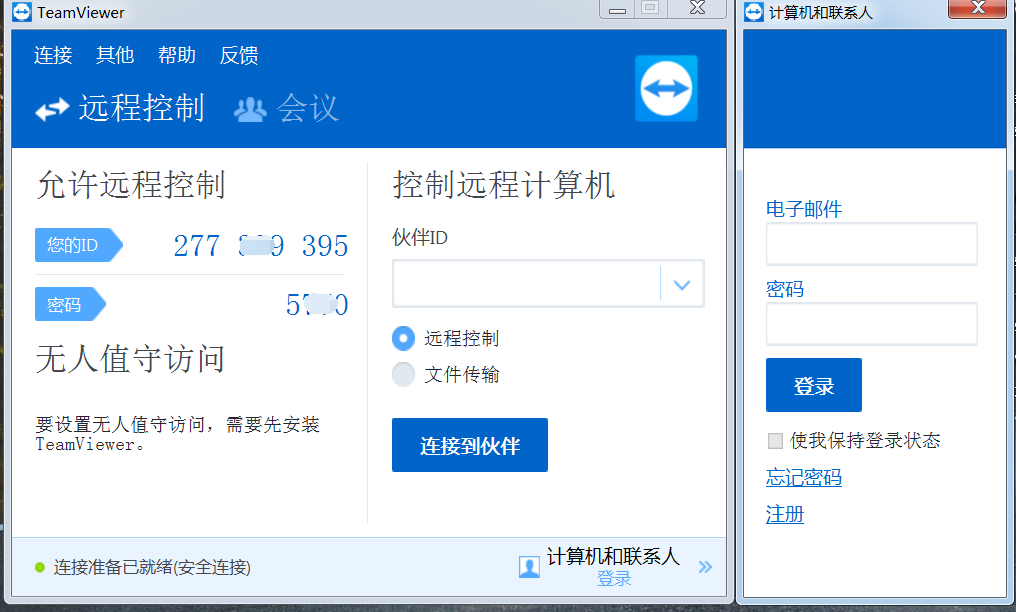
Task: Click the 登录 button in contacts window
Action: pos(814,385)
